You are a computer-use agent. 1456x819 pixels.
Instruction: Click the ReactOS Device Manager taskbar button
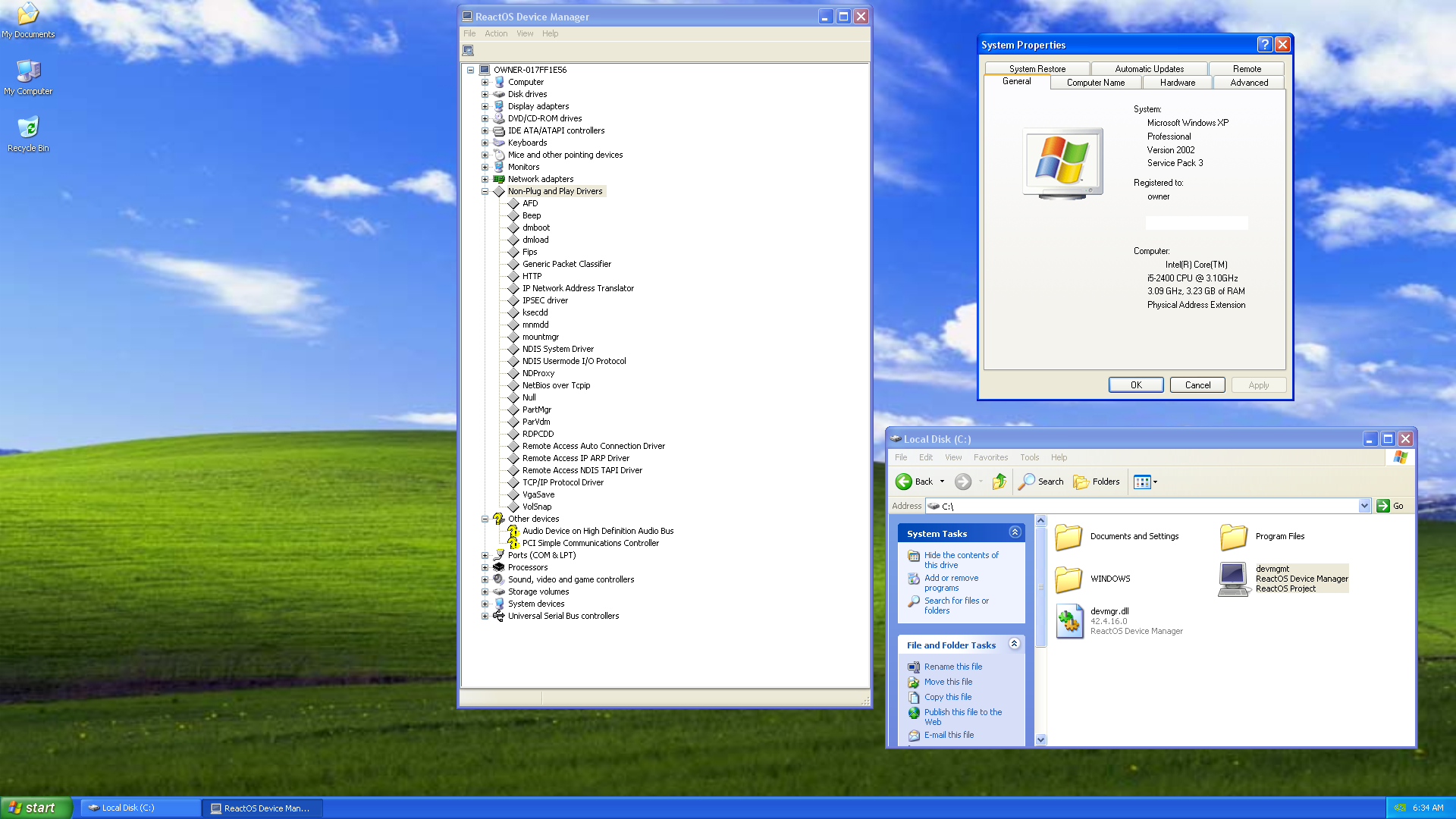tap(263, 808)
